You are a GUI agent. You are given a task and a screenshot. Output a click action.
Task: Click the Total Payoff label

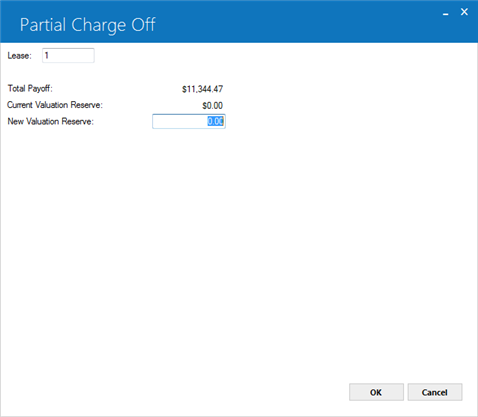pos(30,89)
